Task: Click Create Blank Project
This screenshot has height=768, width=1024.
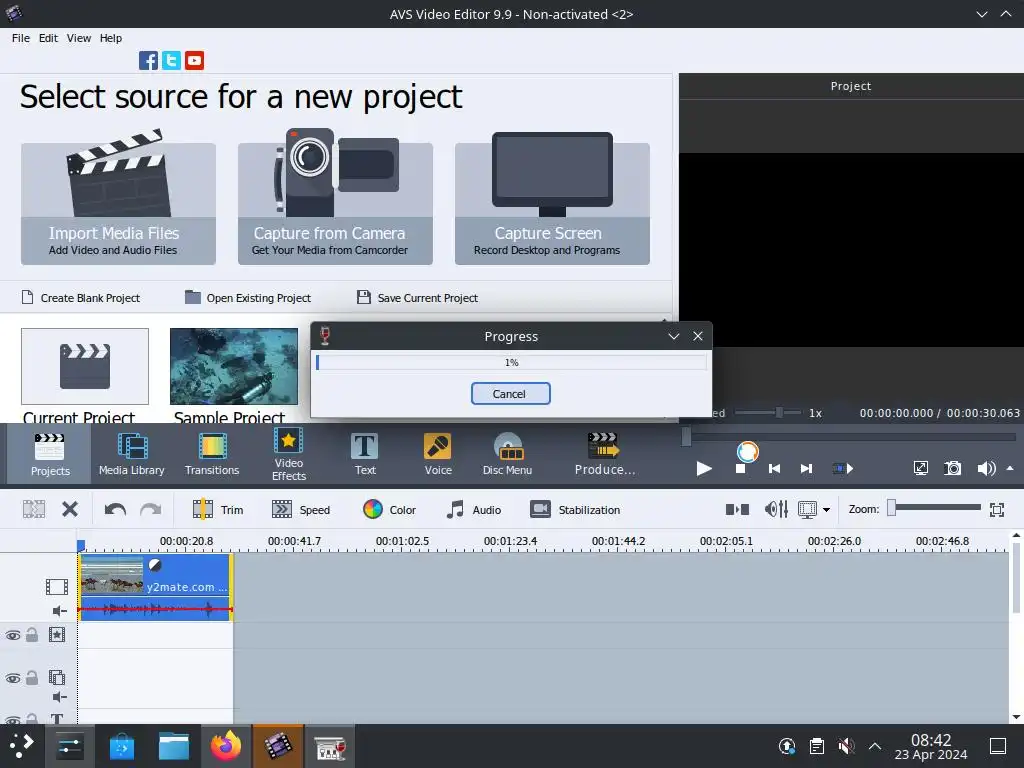Action: tap(81, 298)
